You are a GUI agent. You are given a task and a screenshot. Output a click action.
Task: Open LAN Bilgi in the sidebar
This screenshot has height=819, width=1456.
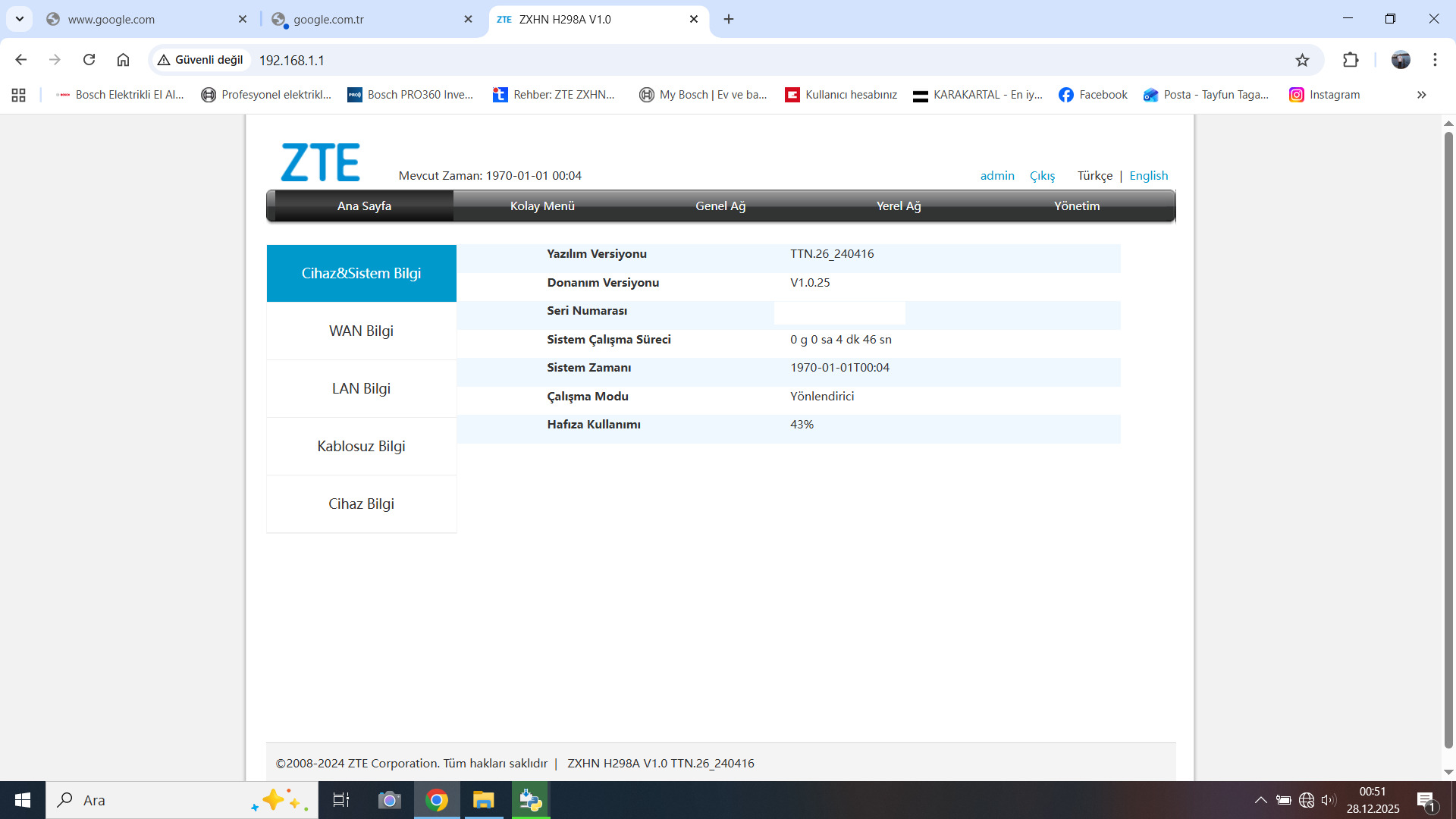[x=362, y=388]
